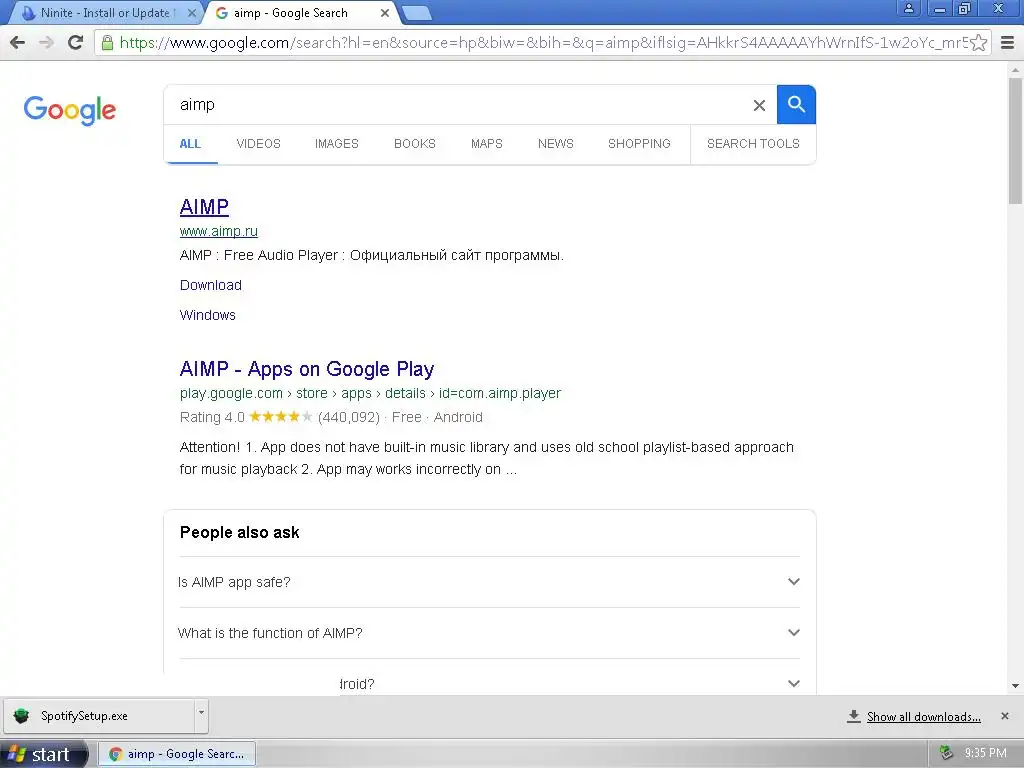Click the vertical scrollbar thumb
Viewport: 1024px width, 768px height.
[x=1015, y=140]
